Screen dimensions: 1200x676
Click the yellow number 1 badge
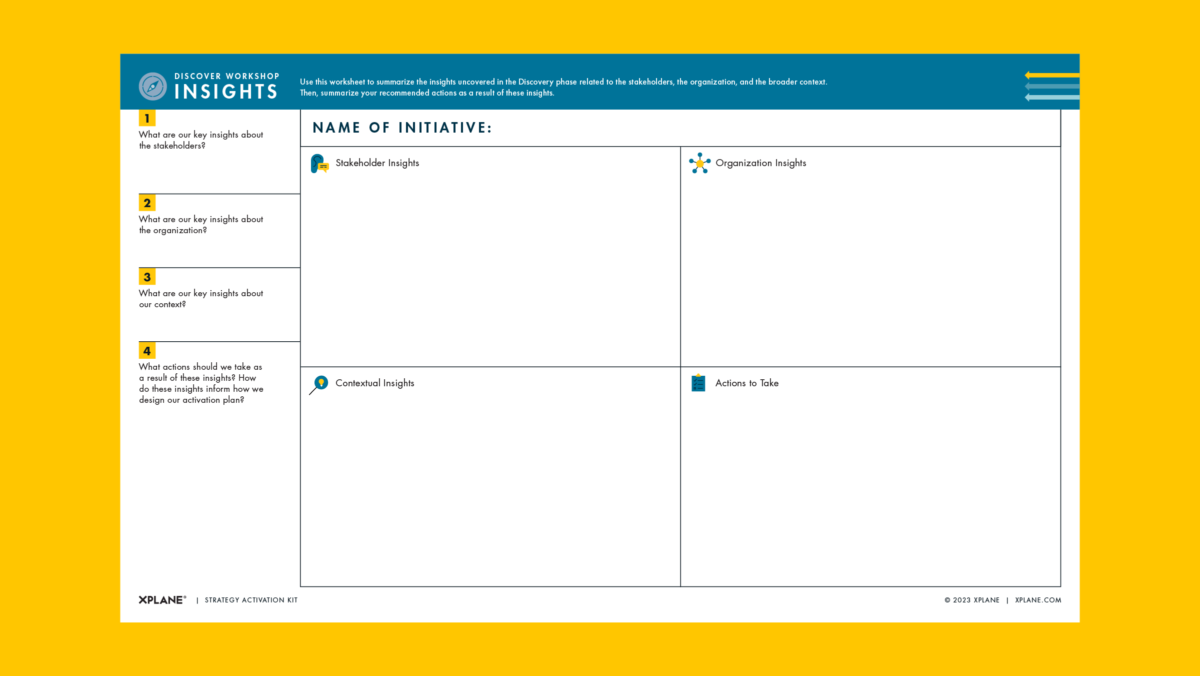(x=147, y=118)
